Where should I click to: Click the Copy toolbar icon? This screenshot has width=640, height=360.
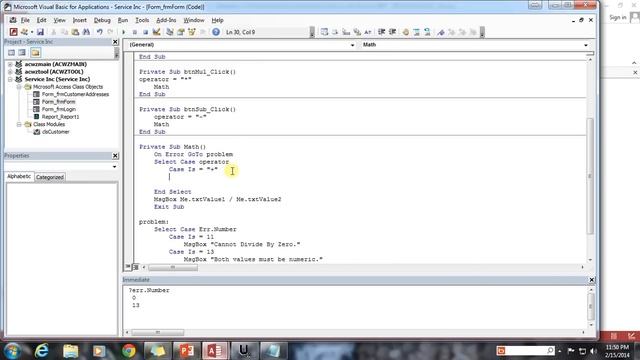click(x=64, y=32)
